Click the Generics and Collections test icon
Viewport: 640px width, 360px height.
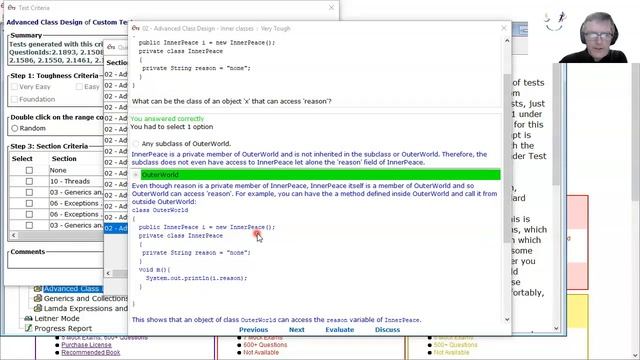[x=38, y=298]
